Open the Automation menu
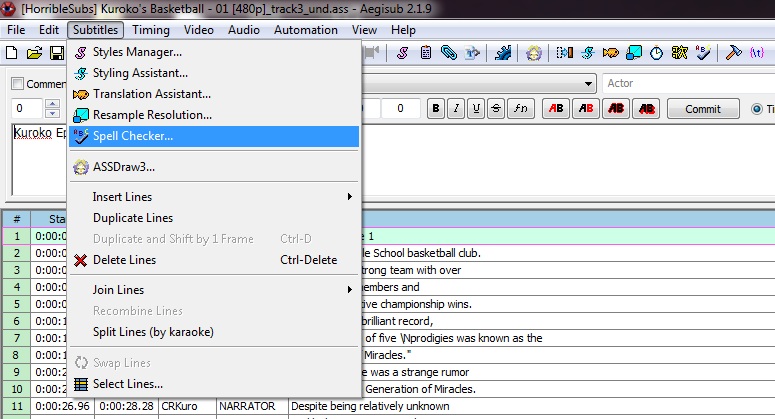This screenshot has height=419, width=775. (x=306, y=30)
